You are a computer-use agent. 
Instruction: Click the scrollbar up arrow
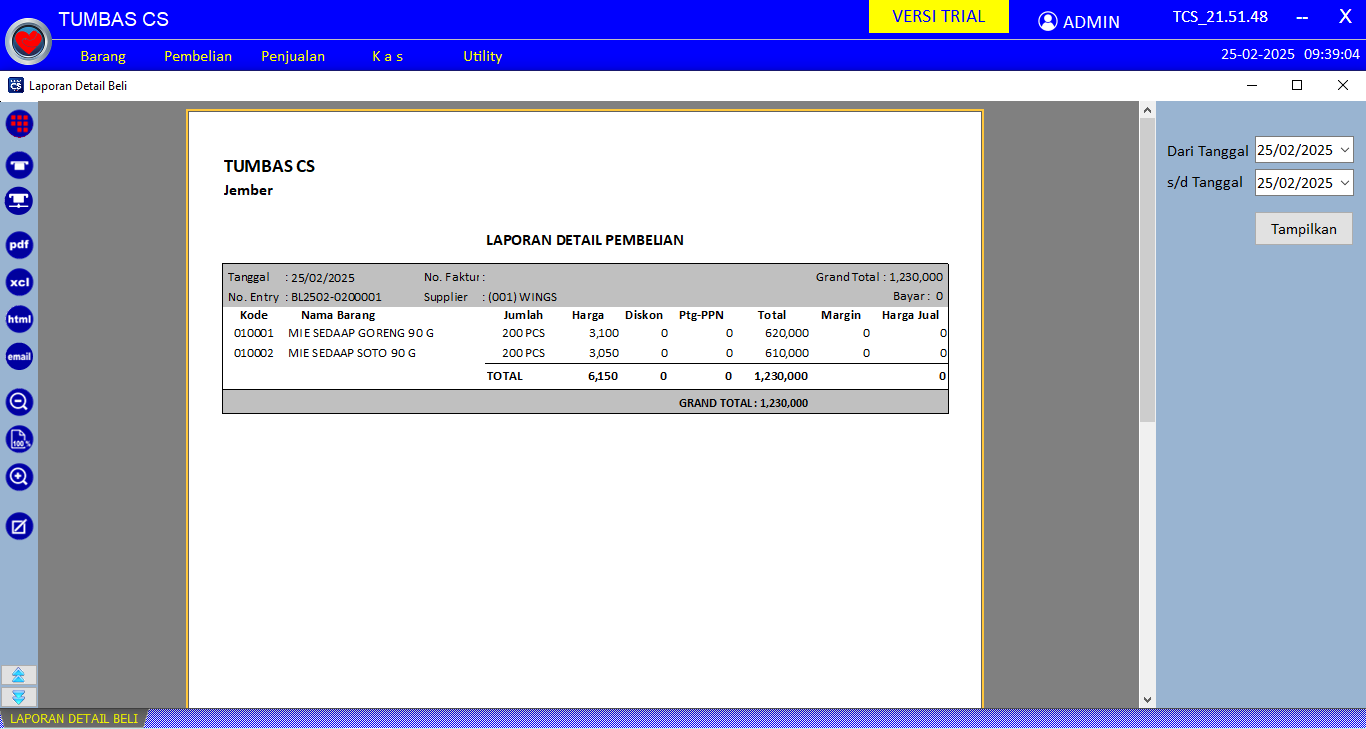coord(1147,109)
